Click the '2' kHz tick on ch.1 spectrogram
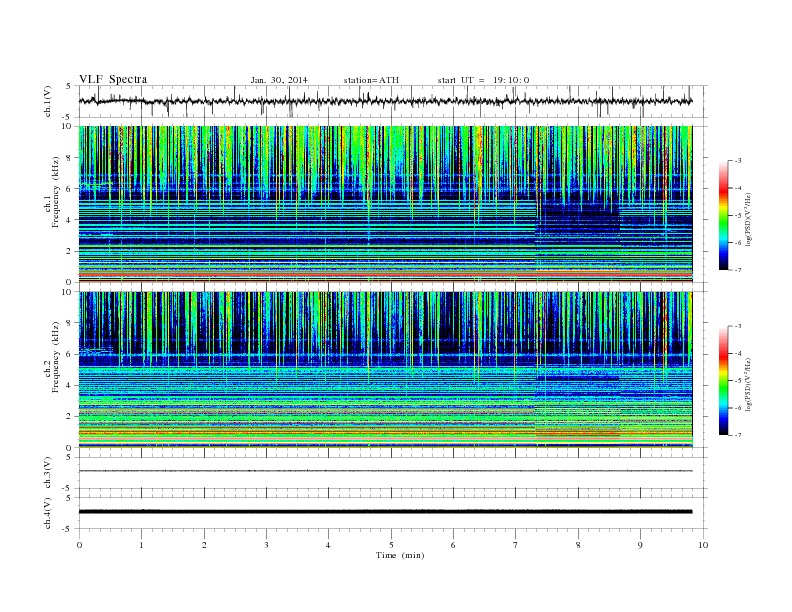This screenshot has width=792, height=612. pyautogui.click(x=69, y=251)
